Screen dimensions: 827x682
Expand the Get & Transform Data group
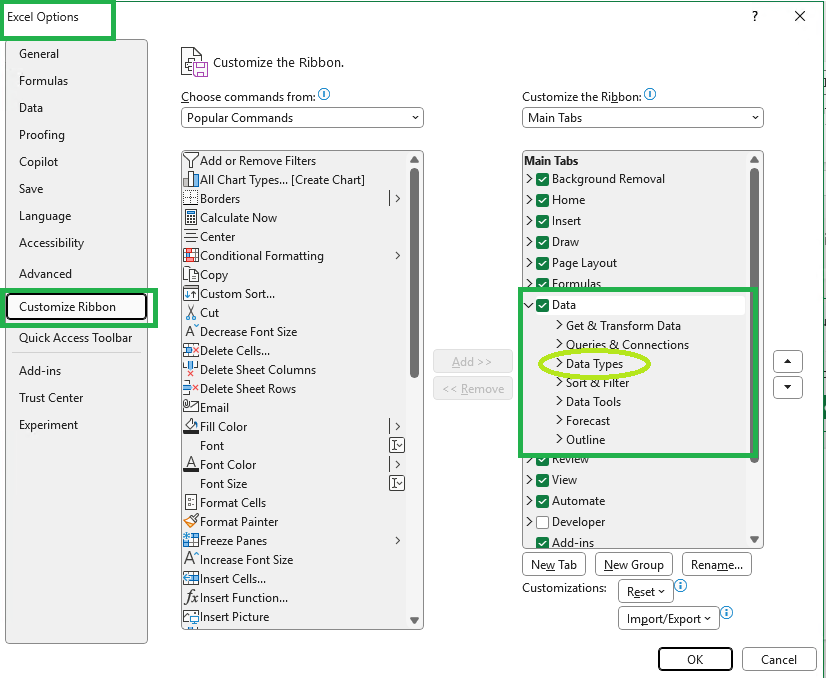560,325
